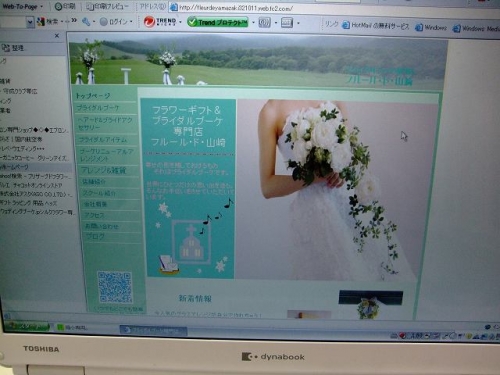The width and height of the screenshot is (500, 375).
Task: Click the Trend Micro logo icon
Action: tap(149, 22)
